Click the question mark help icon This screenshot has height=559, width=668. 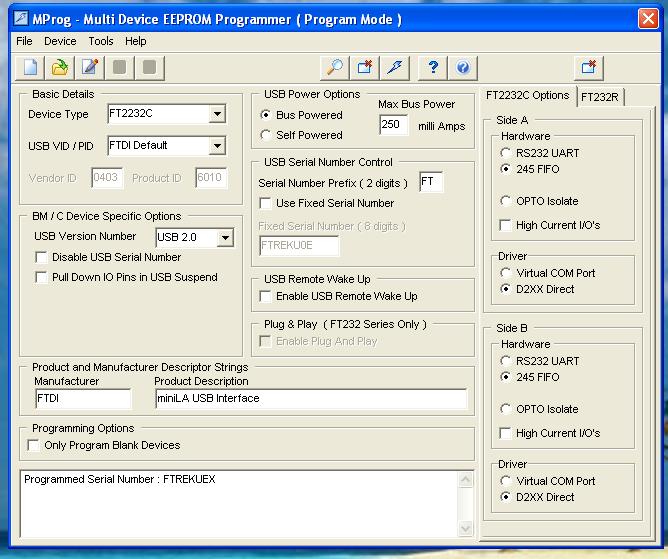coord(433,68)
